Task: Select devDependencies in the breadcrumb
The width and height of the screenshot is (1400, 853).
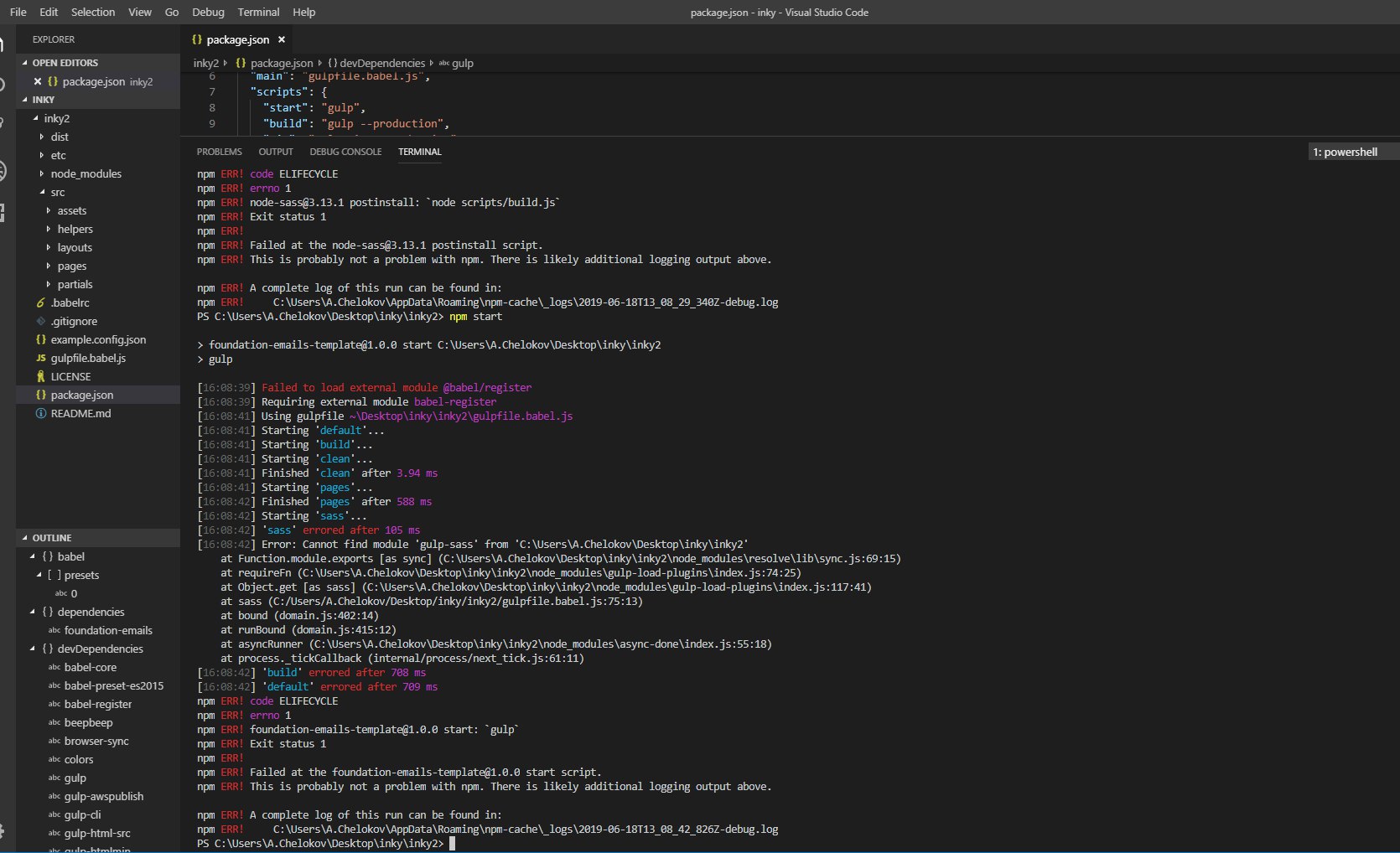Action: pos(382,63)
